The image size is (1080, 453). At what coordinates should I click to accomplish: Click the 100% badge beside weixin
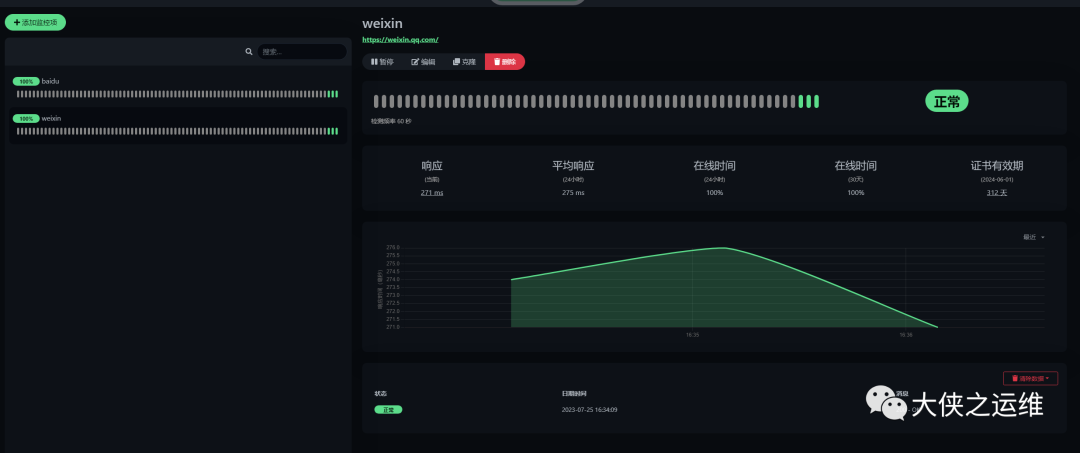tap(26, 118)
